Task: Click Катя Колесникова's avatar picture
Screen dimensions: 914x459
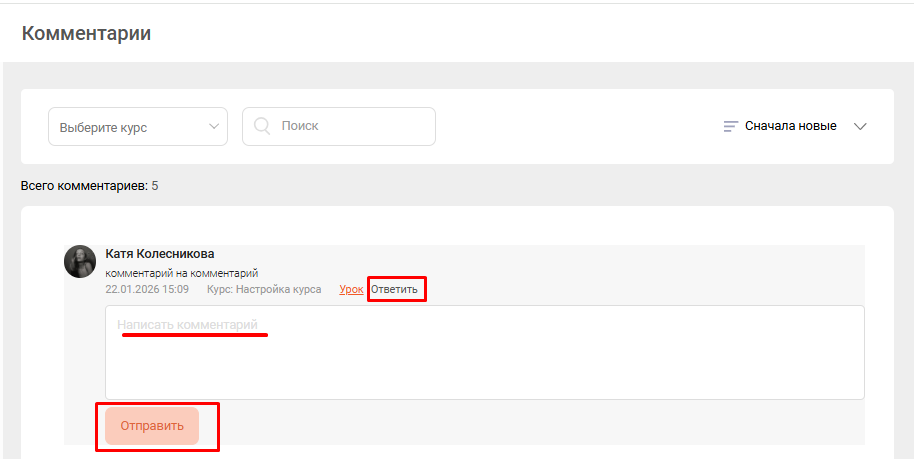Action: pos(80,262)
